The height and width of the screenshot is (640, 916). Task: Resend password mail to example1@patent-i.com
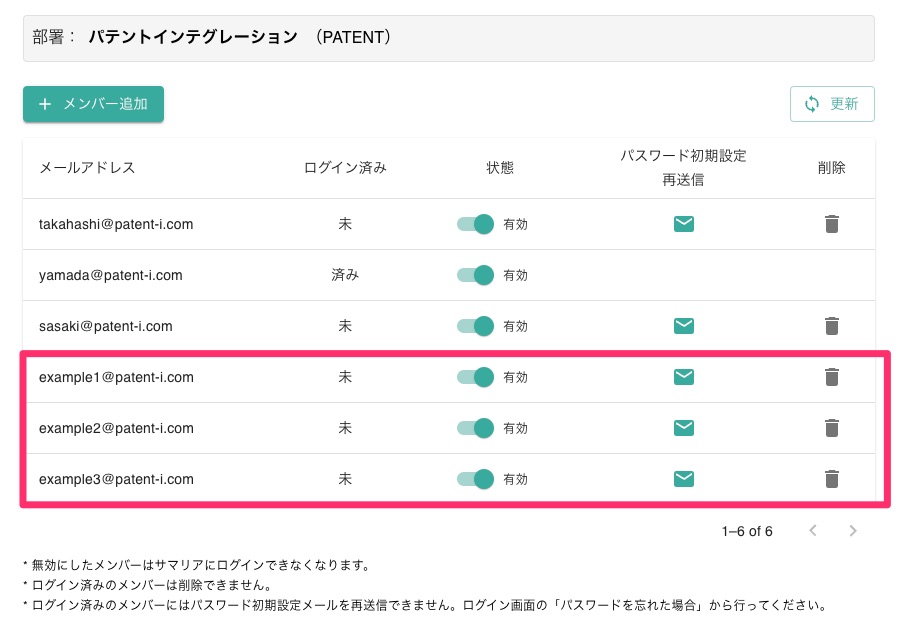683,377
